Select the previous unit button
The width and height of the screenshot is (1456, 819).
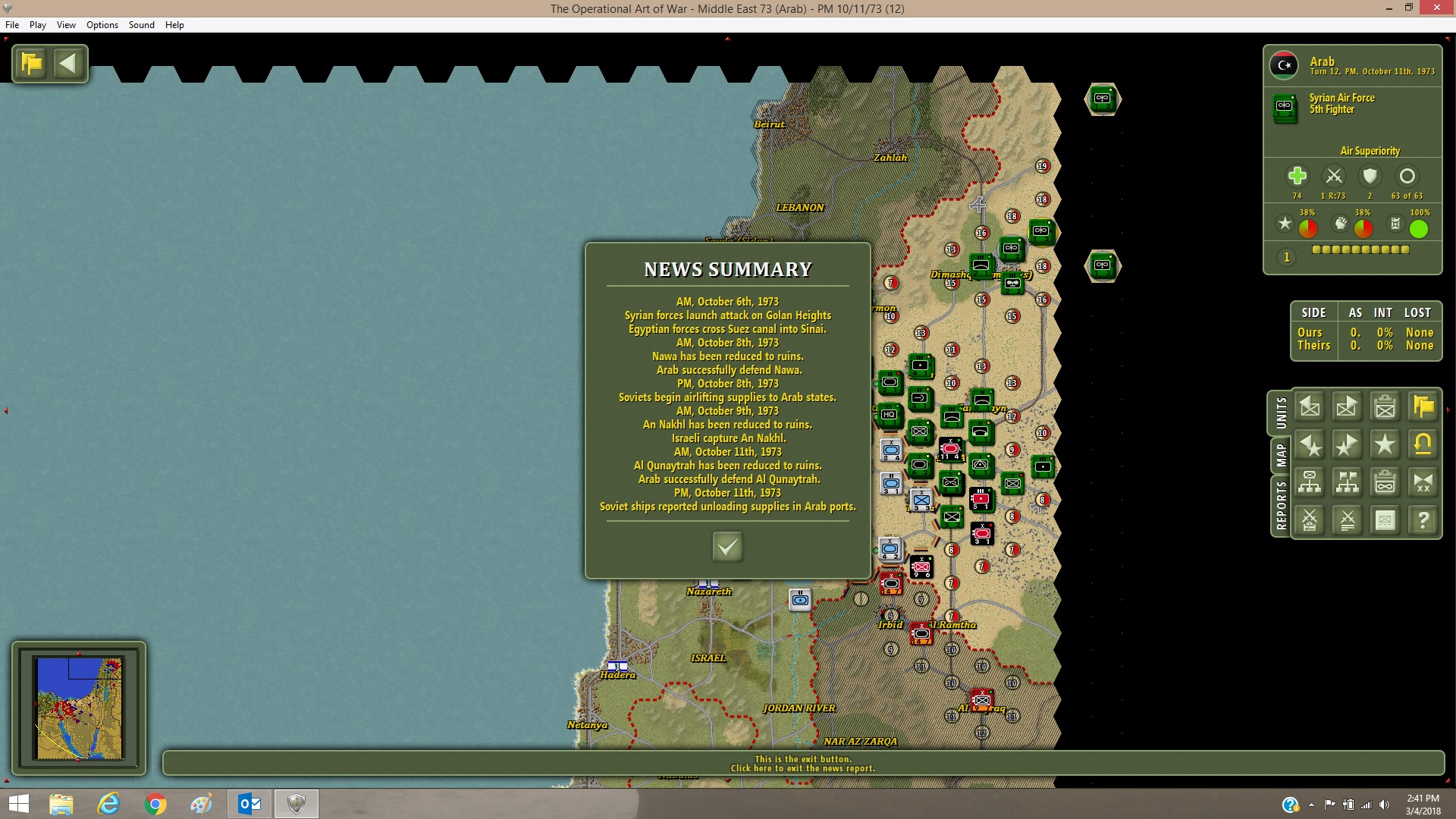[1310, 407]
